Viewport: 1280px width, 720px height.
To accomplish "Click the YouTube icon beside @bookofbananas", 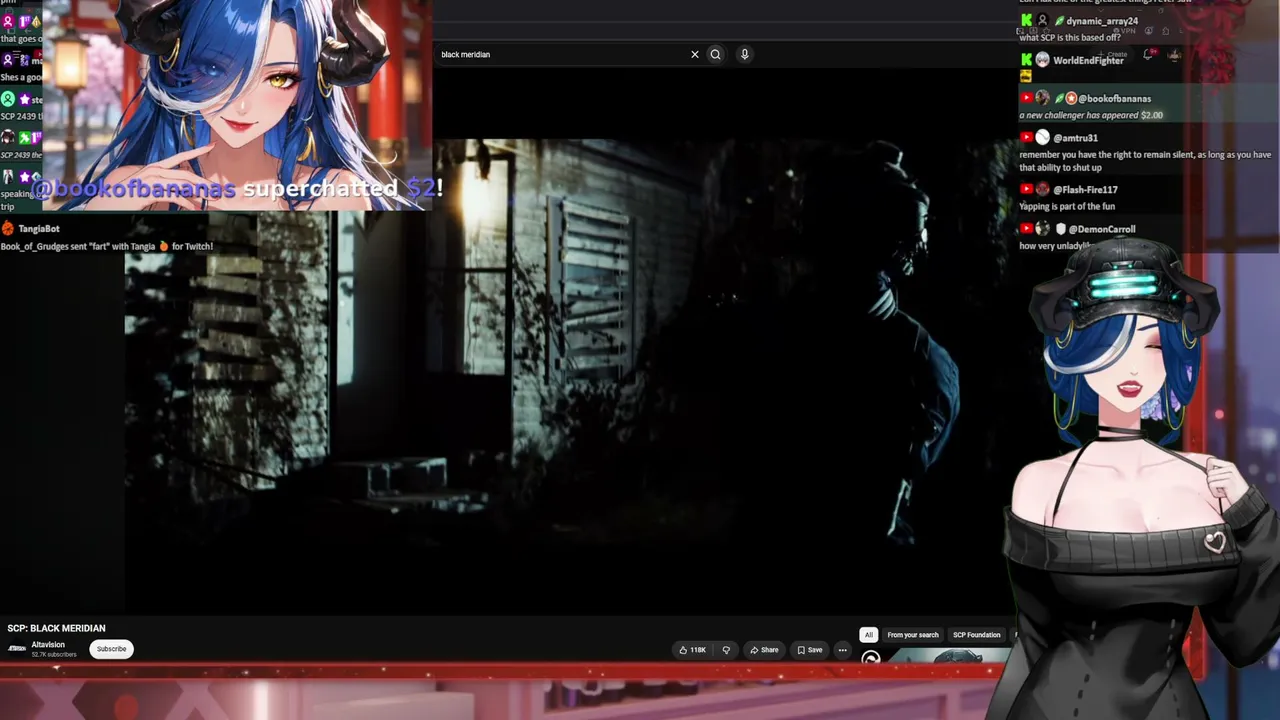I will click(x=1026, y=98).
